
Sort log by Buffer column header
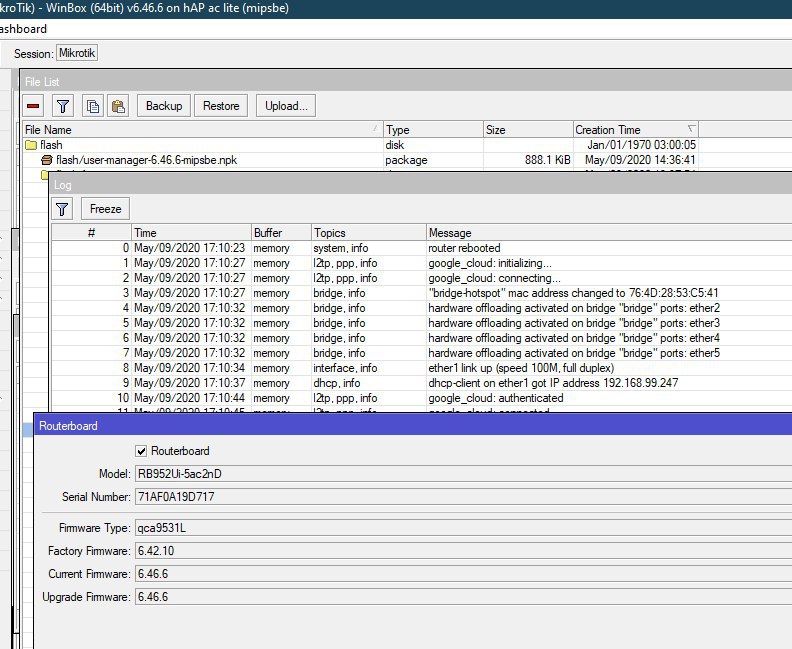tap(281, 233)
